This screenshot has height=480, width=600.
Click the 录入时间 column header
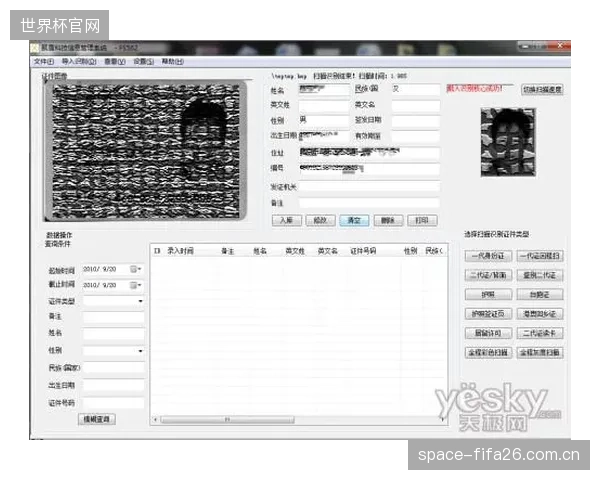[180, 251]
